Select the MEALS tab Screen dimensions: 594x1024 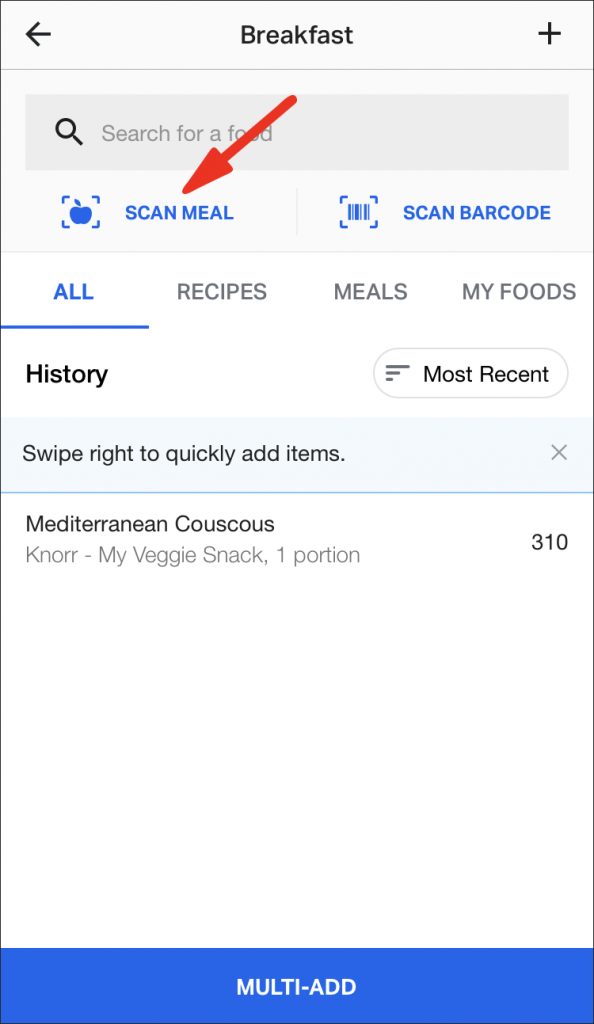pyautogui.click(x=370, y=291)
